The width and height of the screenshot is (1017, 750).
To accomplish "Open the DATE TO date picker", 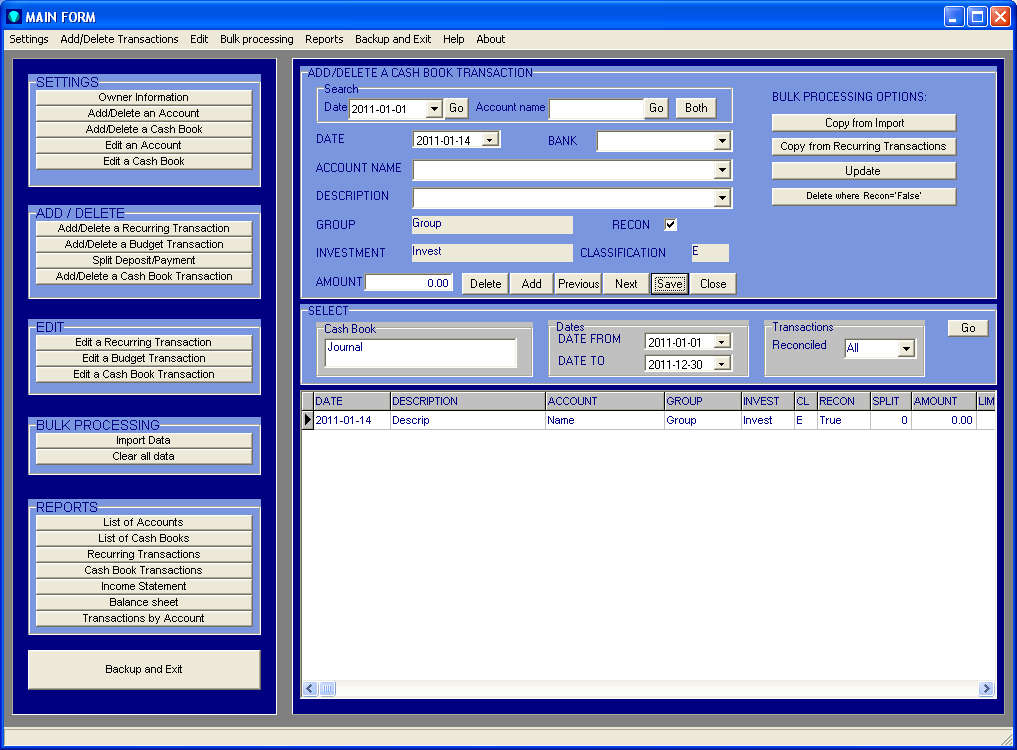I will pos(721,362).
